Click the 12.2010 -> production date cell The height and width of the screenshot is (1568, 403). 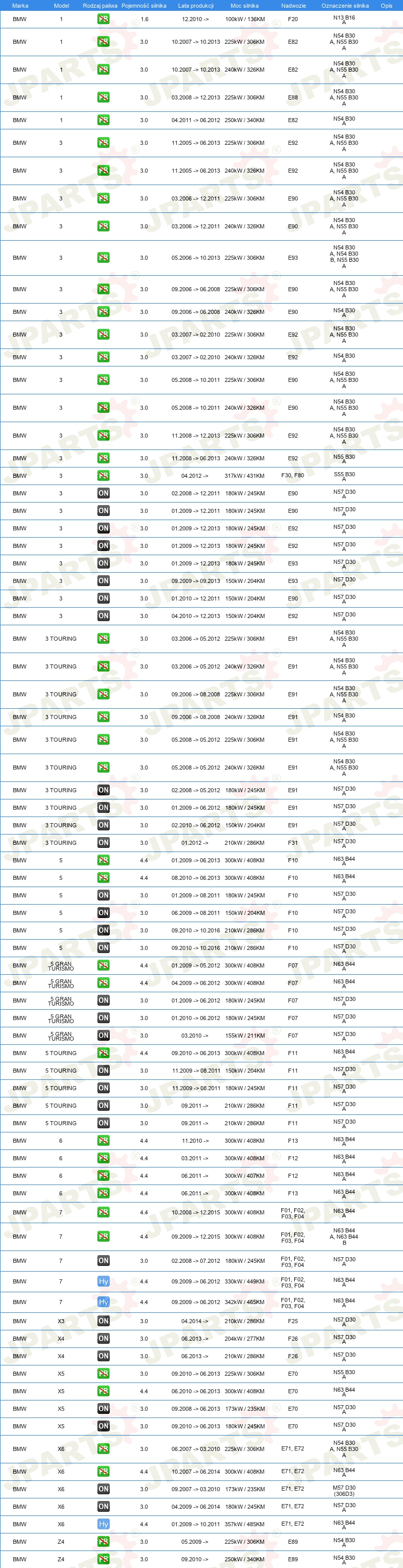(x=195, y=19)
